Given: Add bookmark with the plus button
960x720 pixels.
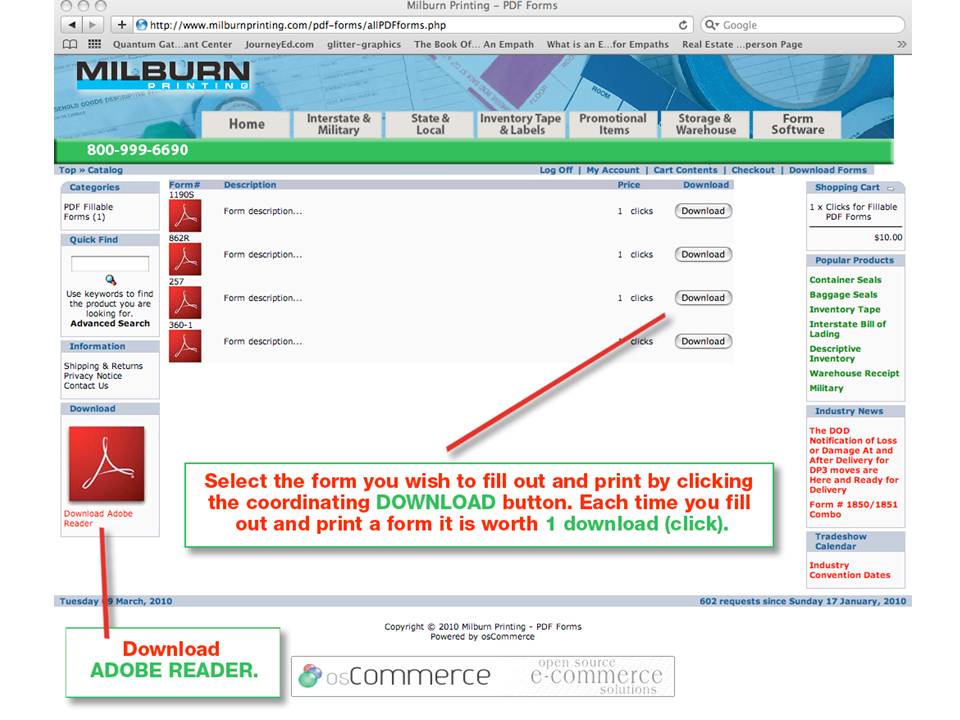Looking at the screenshot, I should pyautogui.click(x=122, y=25).
